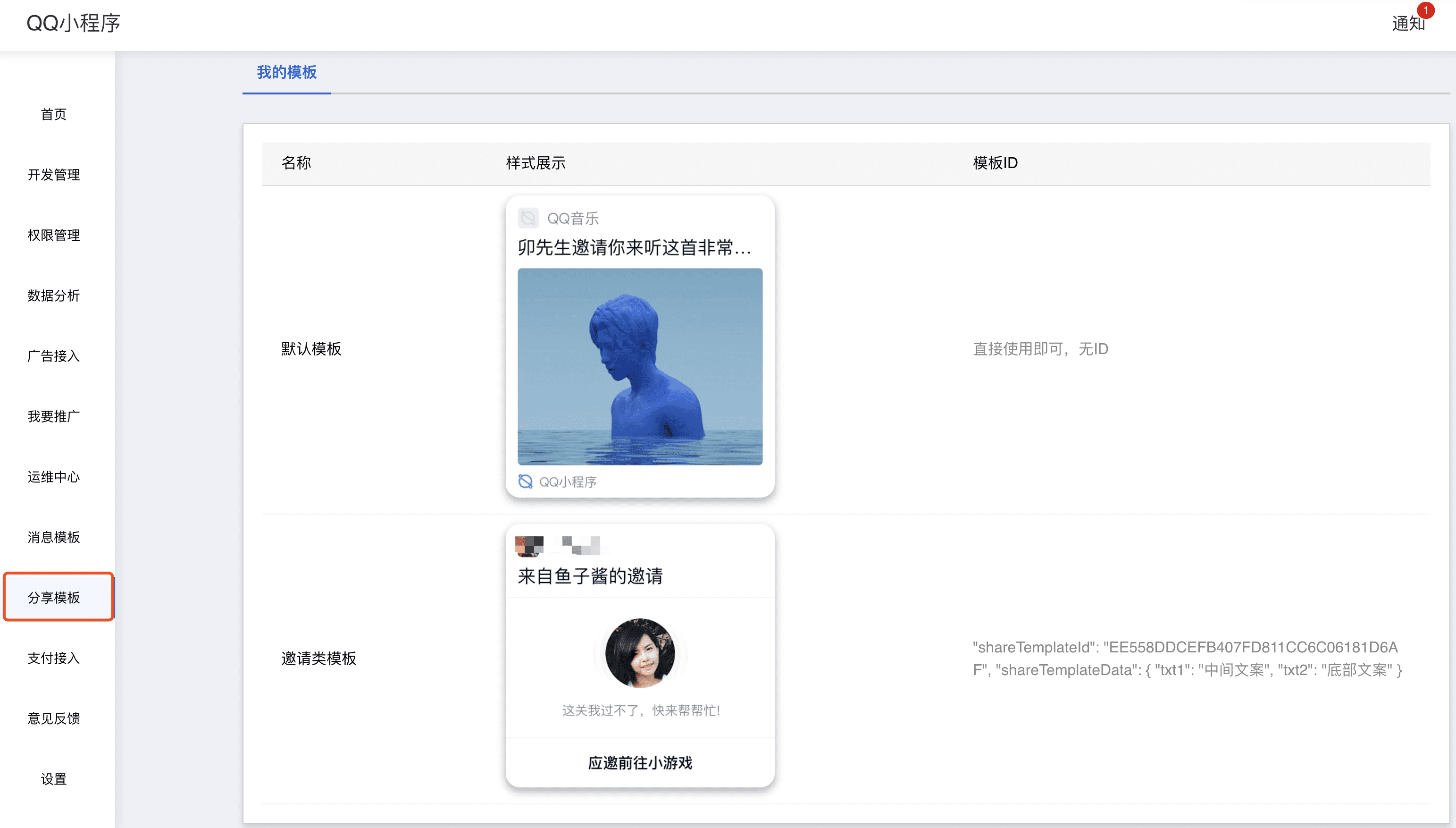
Task: Click the 模板ID column header
Action: coord(995,163)
